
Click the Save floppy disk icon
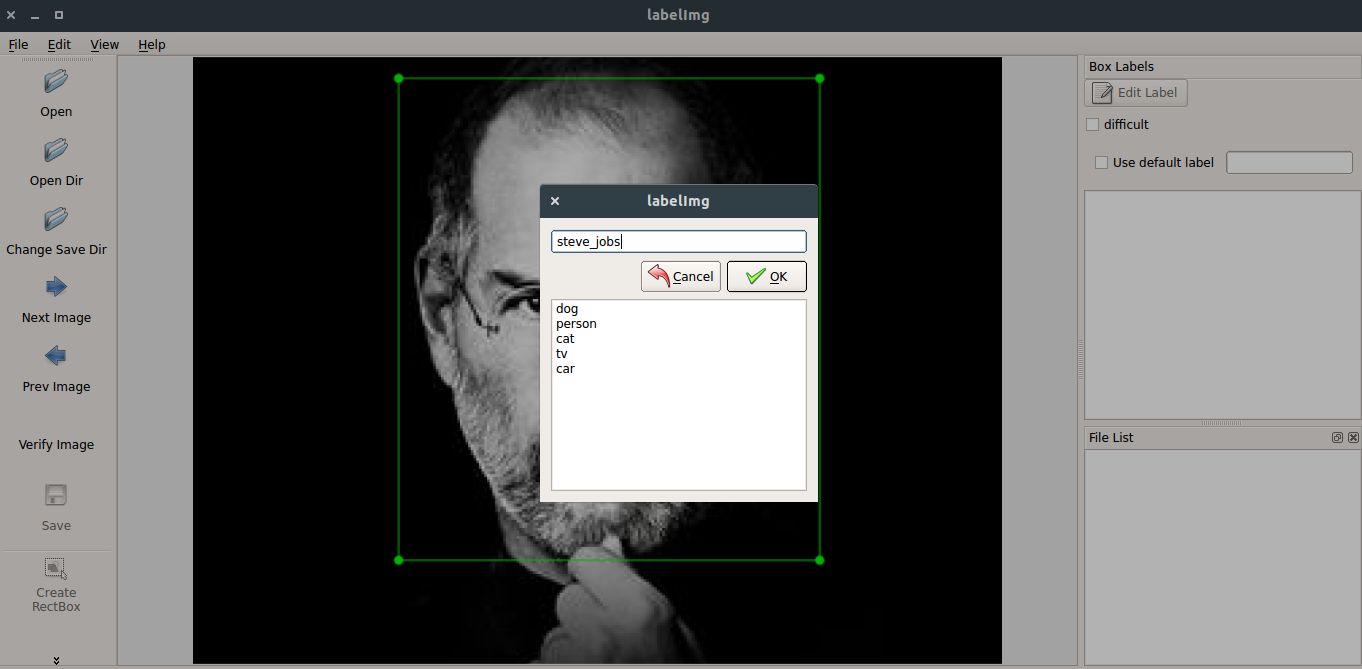point(56,496)
